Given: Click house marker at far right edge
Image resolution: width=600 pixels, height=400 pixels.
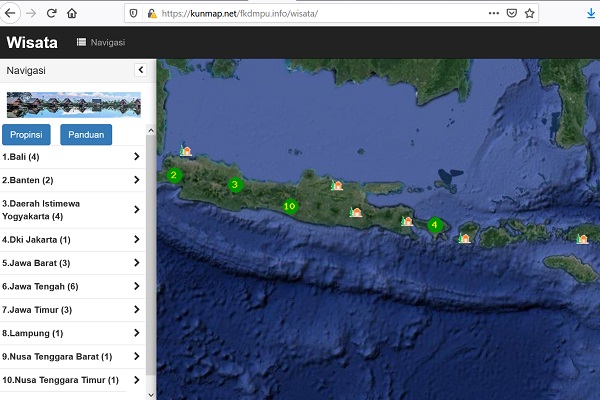Looking at the screenshot, I should (582, 239).
